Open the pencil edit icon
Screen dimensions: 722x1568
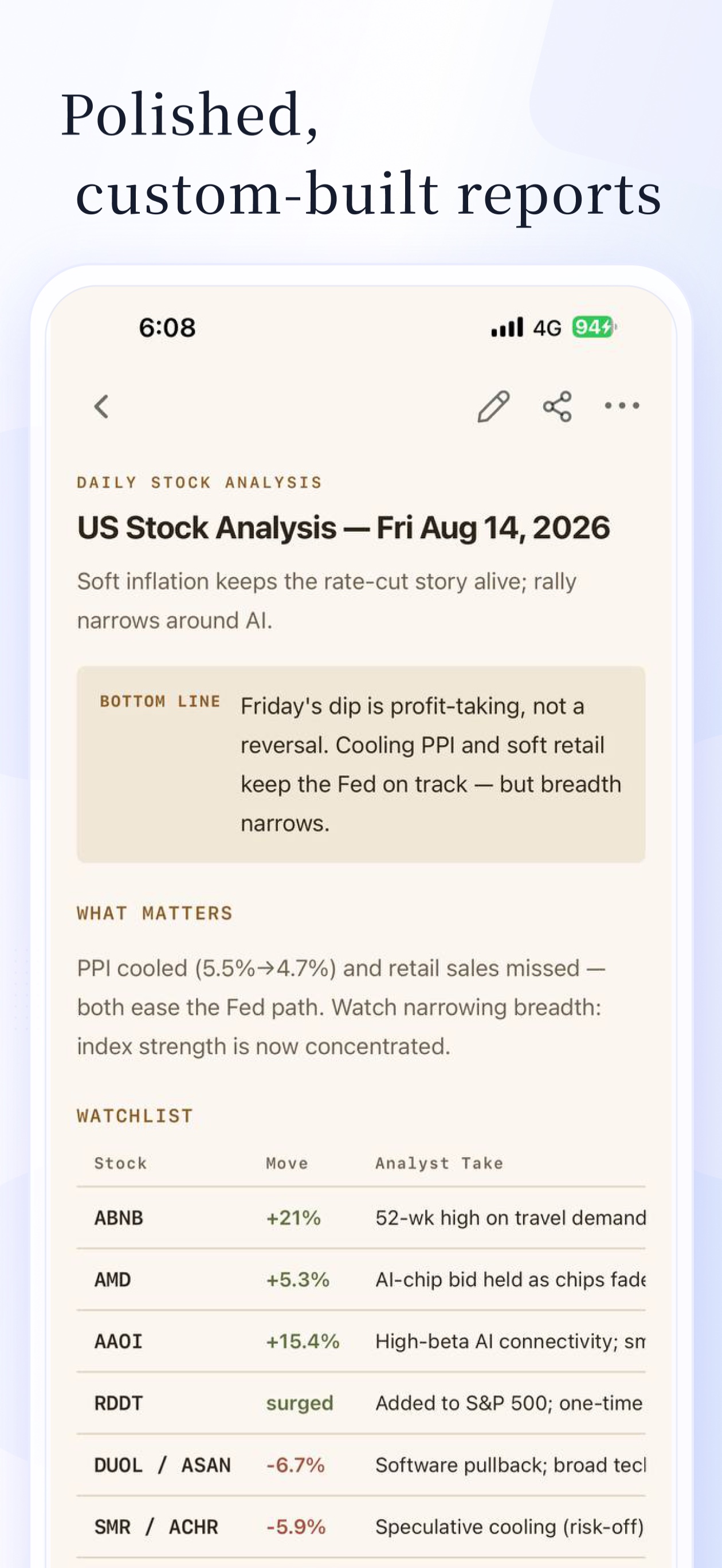494,406
